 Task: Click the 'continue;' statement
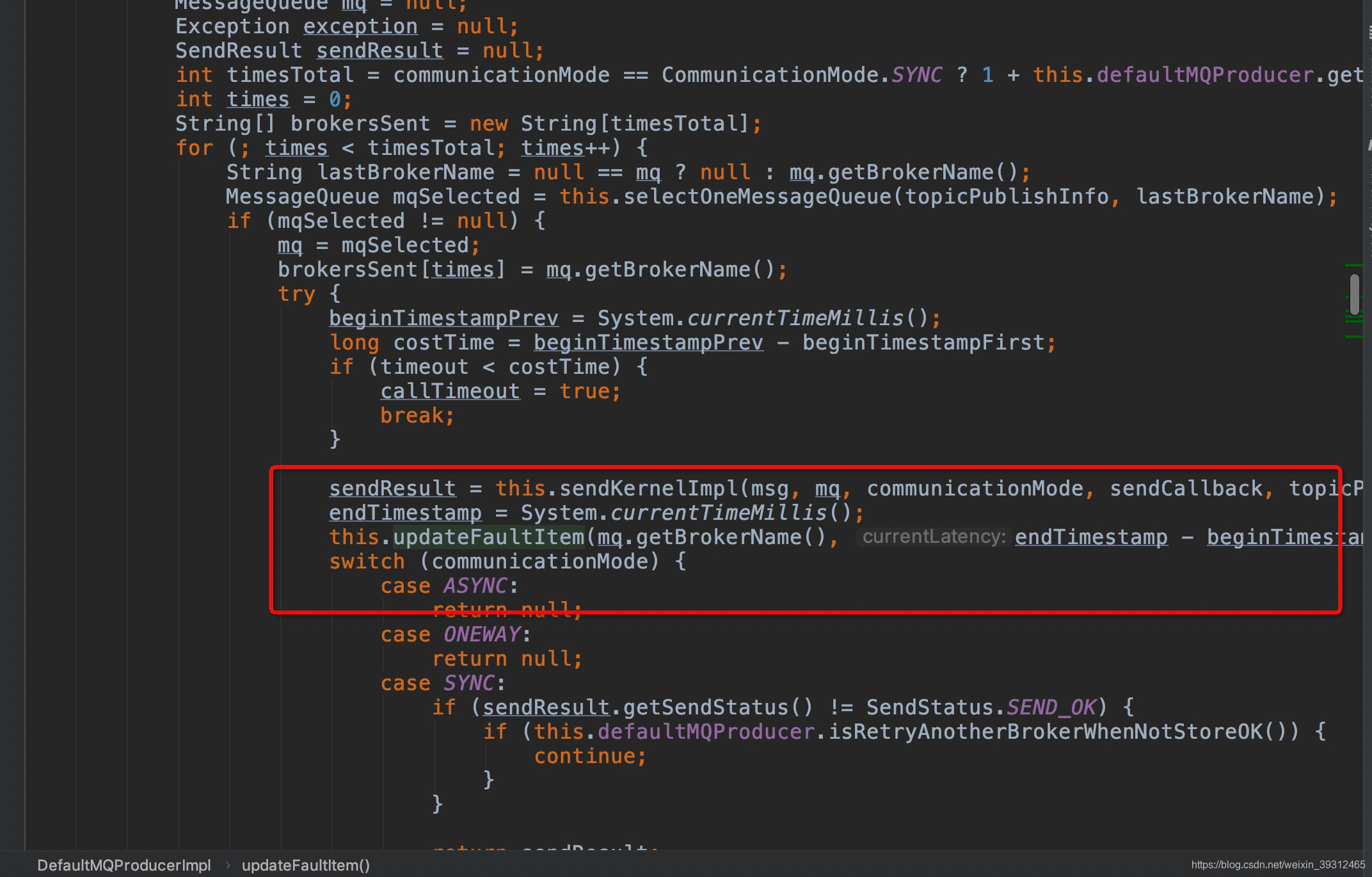[x=590, y=756]
